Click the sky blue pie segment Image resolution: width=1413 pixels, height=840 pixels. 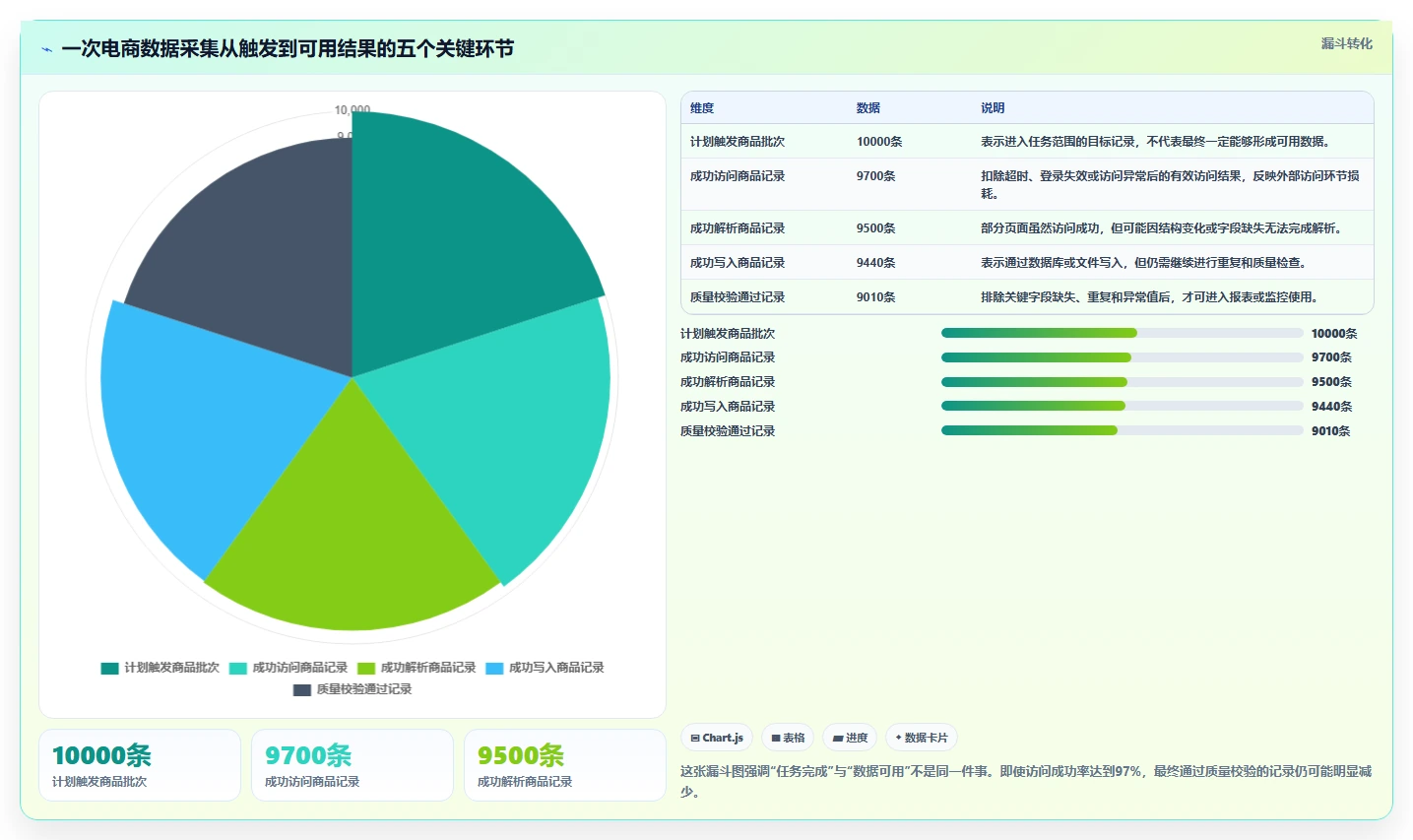pyautogui.click(x=207, y=423)
